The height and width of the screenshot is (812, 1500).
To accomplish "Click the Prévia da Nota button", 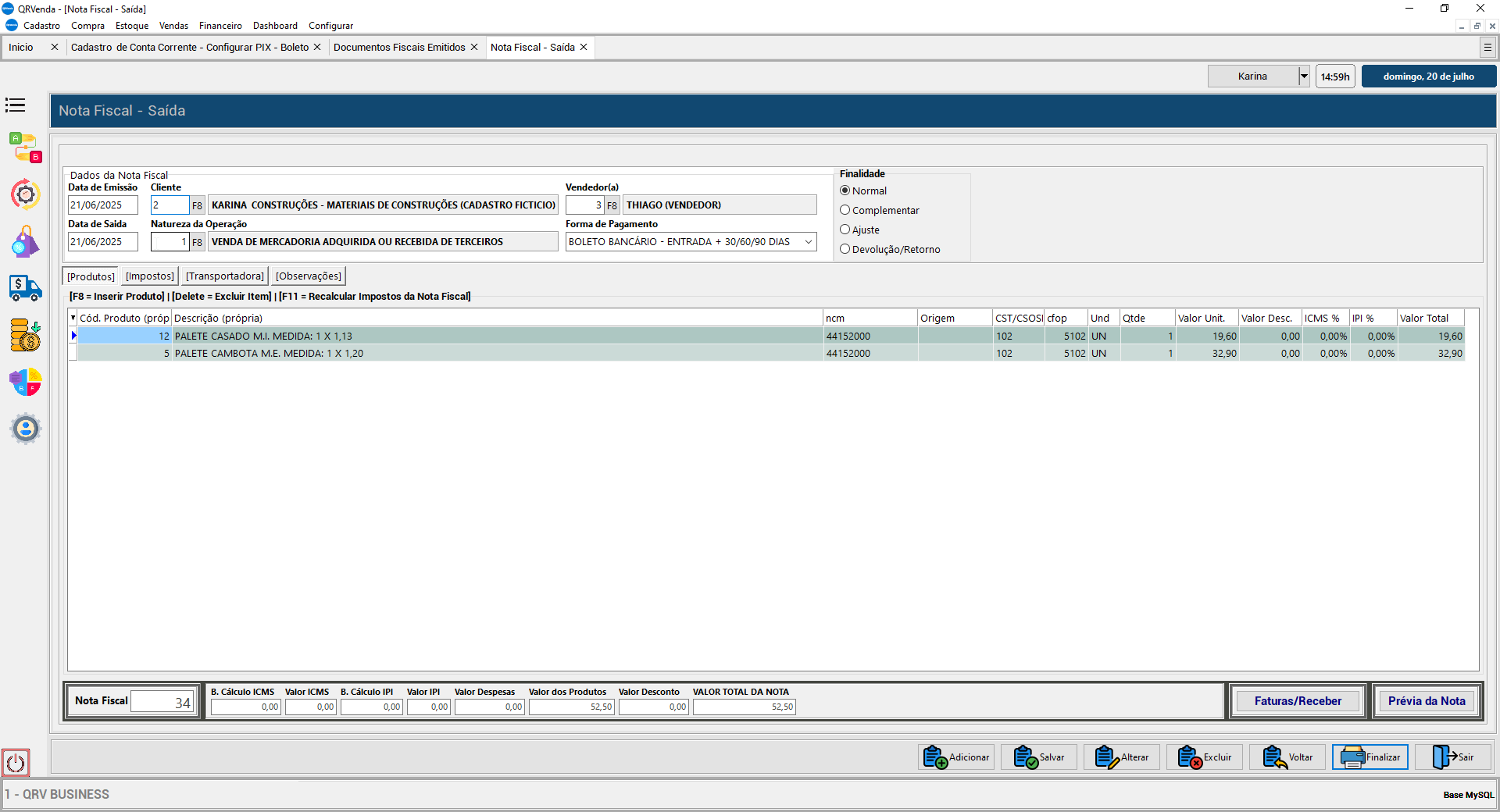I will pos(1426,701).
